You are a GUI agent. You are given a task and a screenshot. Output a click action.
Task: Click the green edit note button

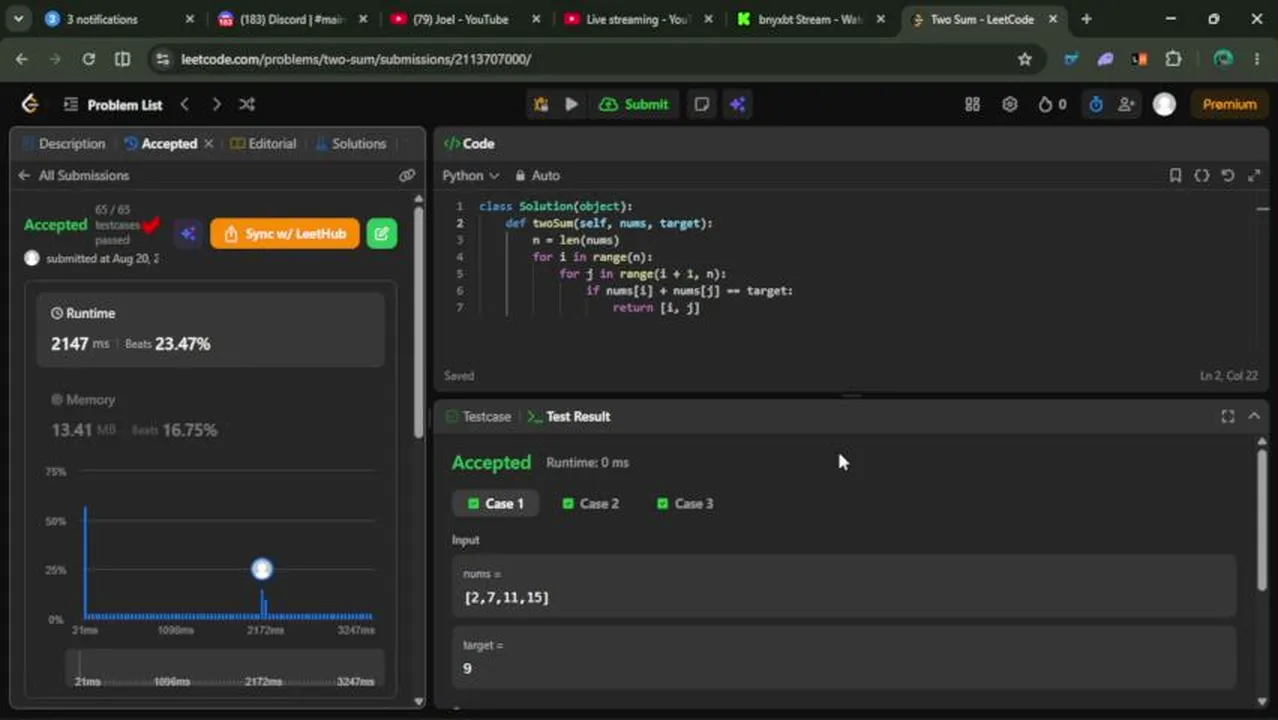click(381, 234)
